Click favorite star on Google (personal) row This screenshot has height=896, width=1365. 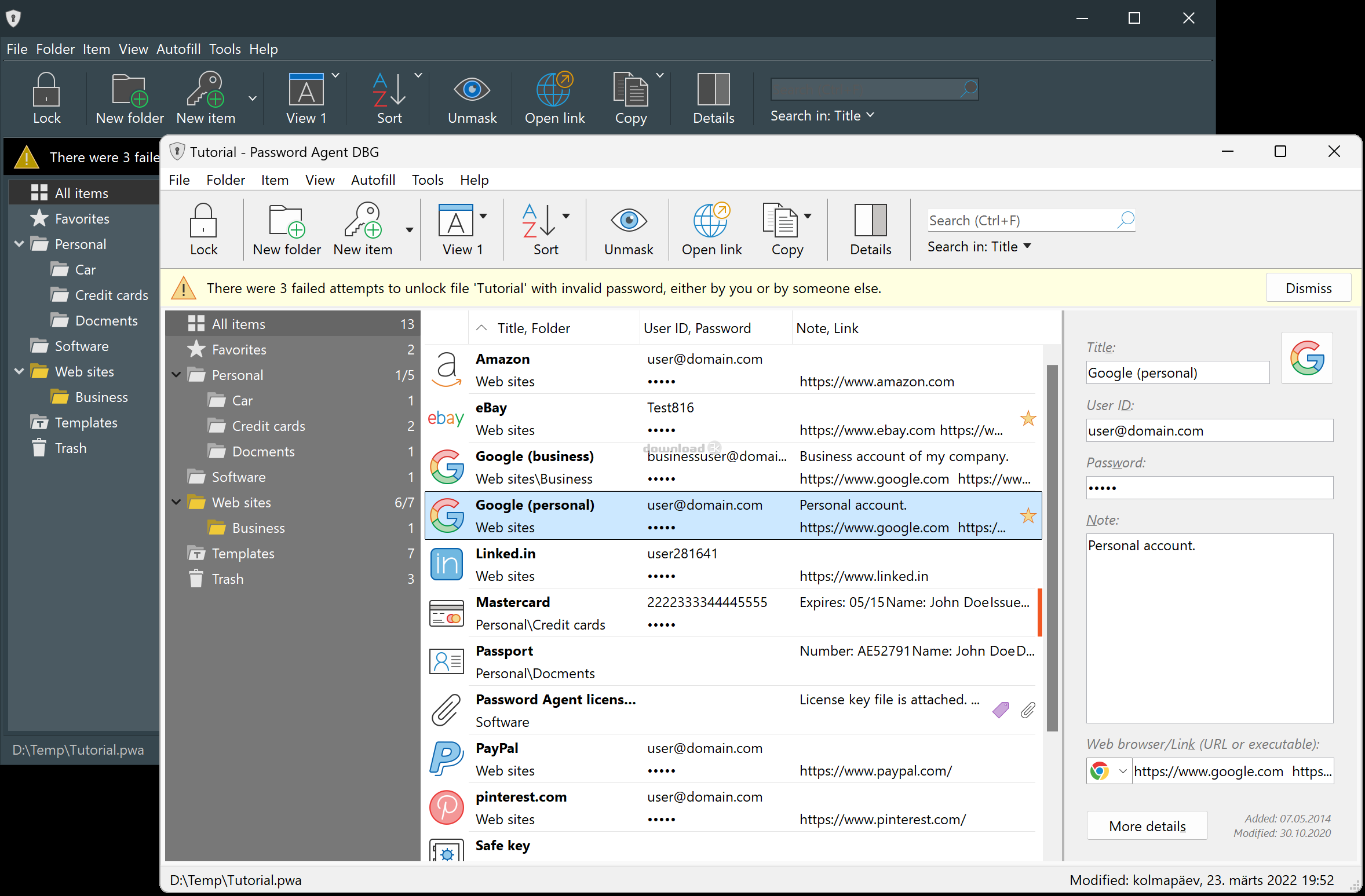tap(1028, 515)
